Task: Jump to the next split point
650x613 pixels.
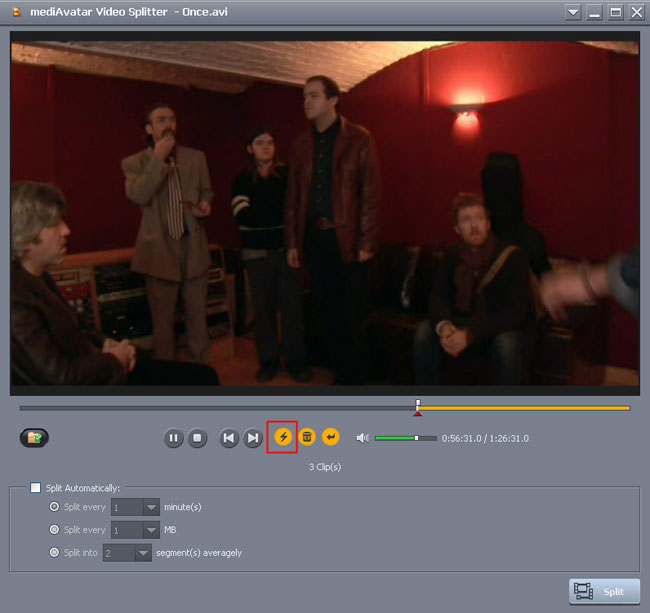Action: pos(253,438)
